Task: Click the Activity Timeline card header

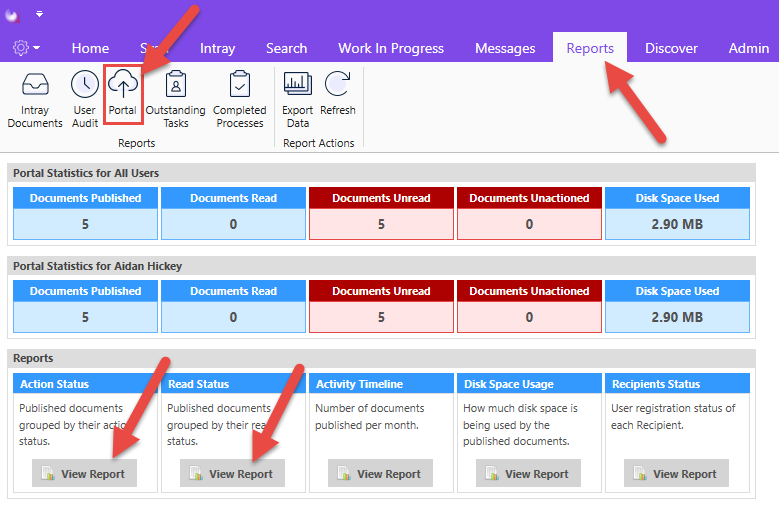Action: click(x=382, y=384)
